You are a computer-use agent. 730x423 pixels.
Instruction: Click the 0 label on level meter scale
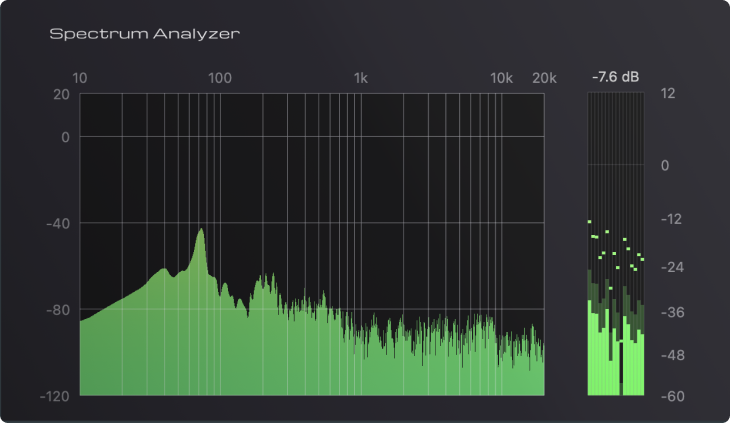[665, 165]
